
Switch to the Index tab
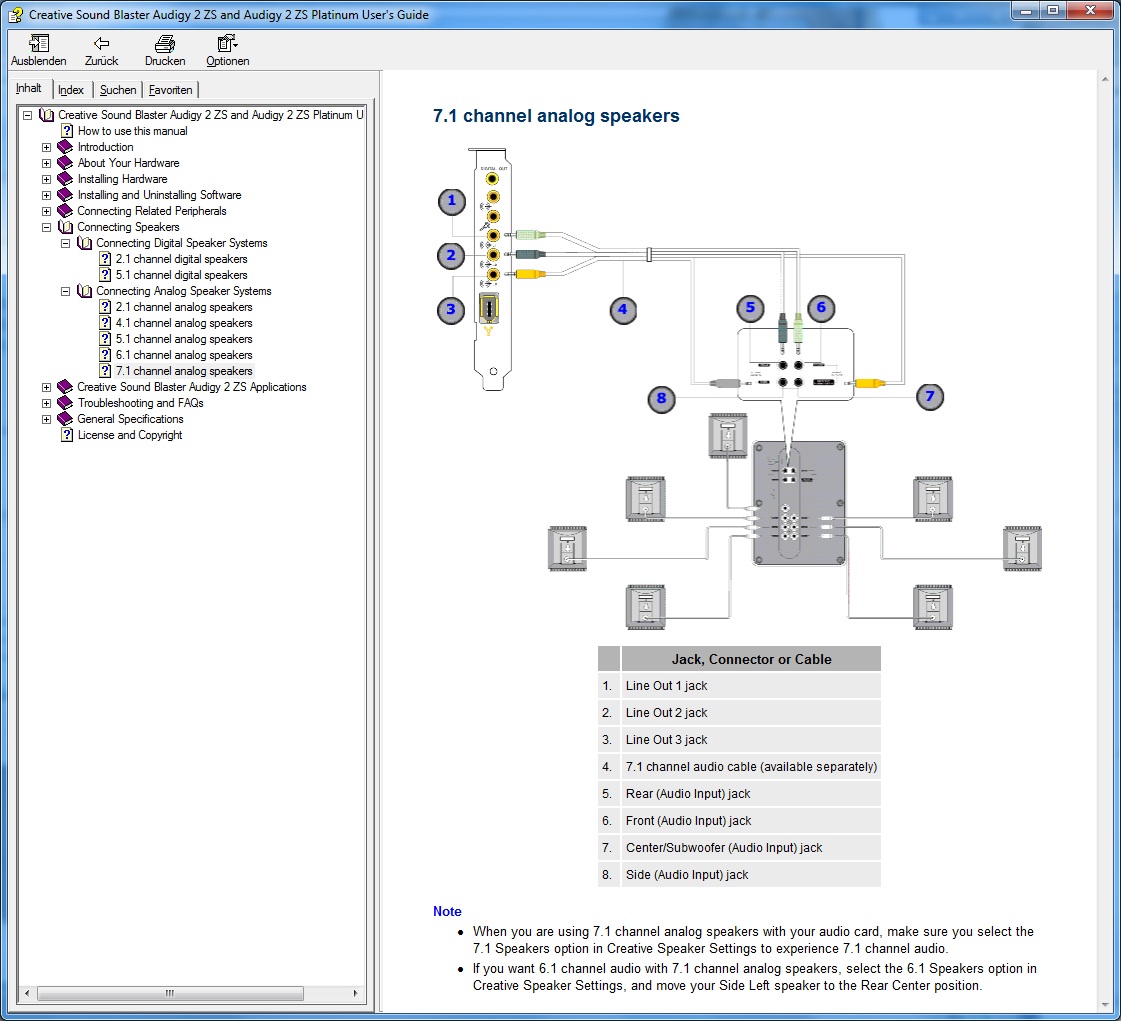(71, 89)
